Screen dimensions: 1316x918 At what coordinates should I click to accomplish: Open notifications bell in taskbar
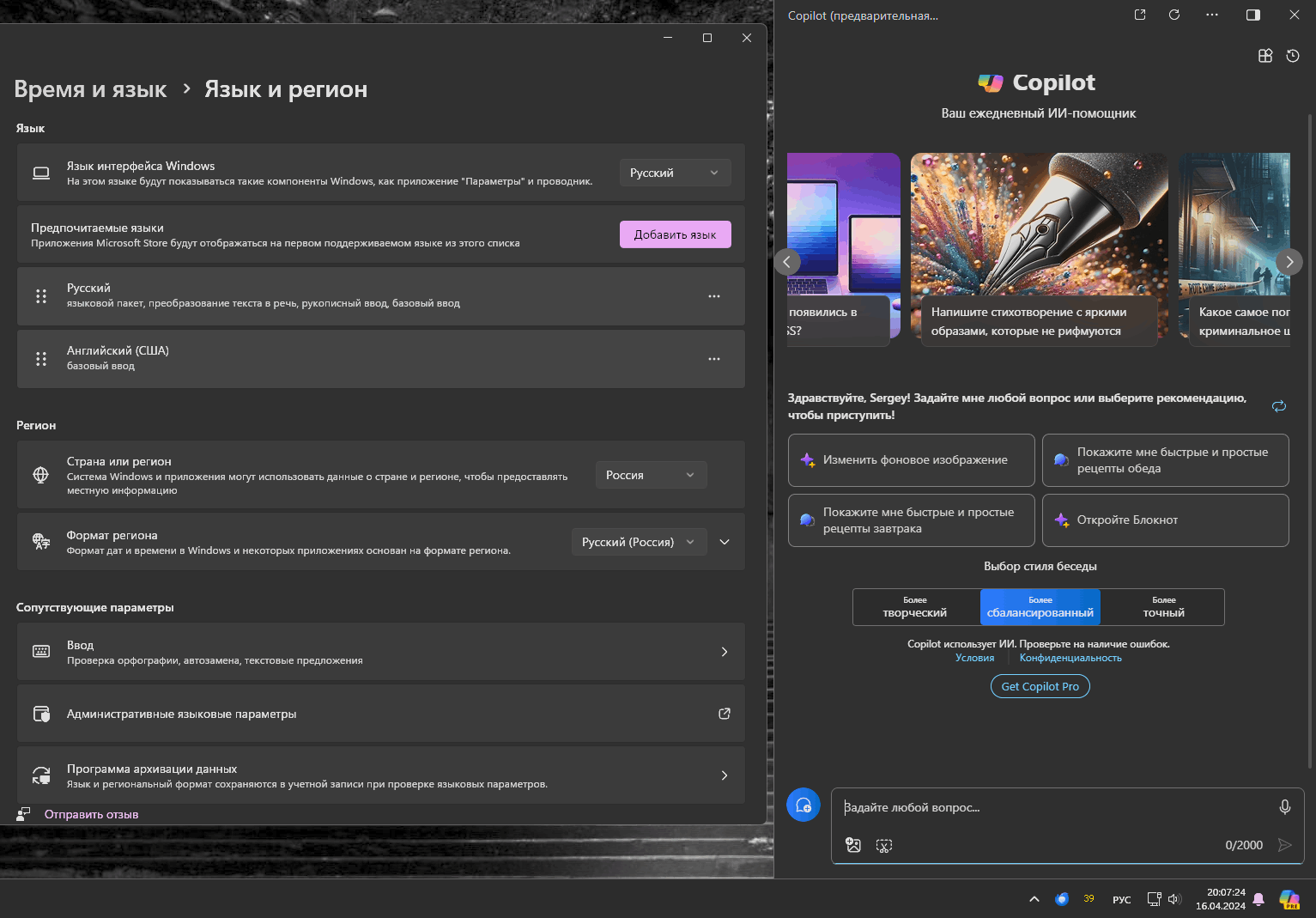coord(1258,899)
